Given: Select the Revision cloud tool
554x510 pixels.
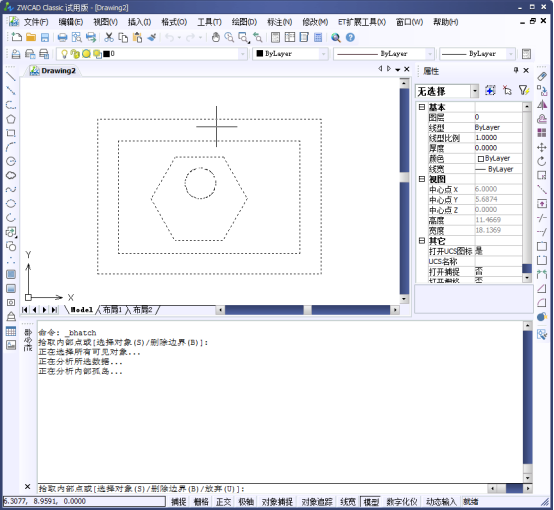Looking at the screenshot, I should pos(11,175).
